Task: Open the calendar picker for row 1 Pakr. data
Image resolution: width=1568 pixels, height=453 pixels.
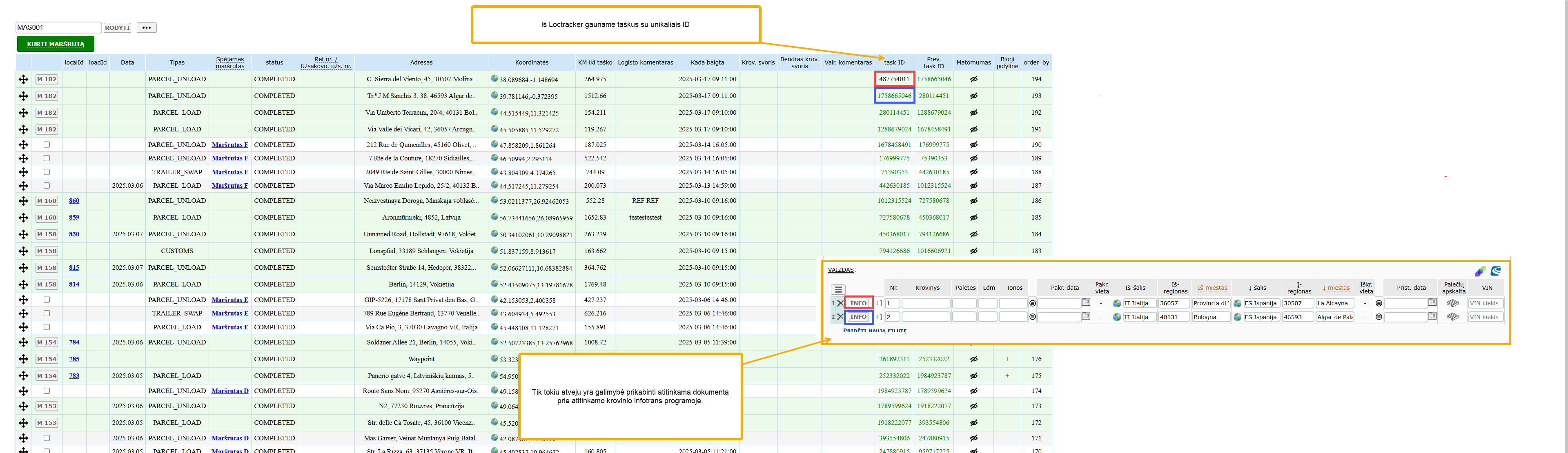Action: point(1086,302)
